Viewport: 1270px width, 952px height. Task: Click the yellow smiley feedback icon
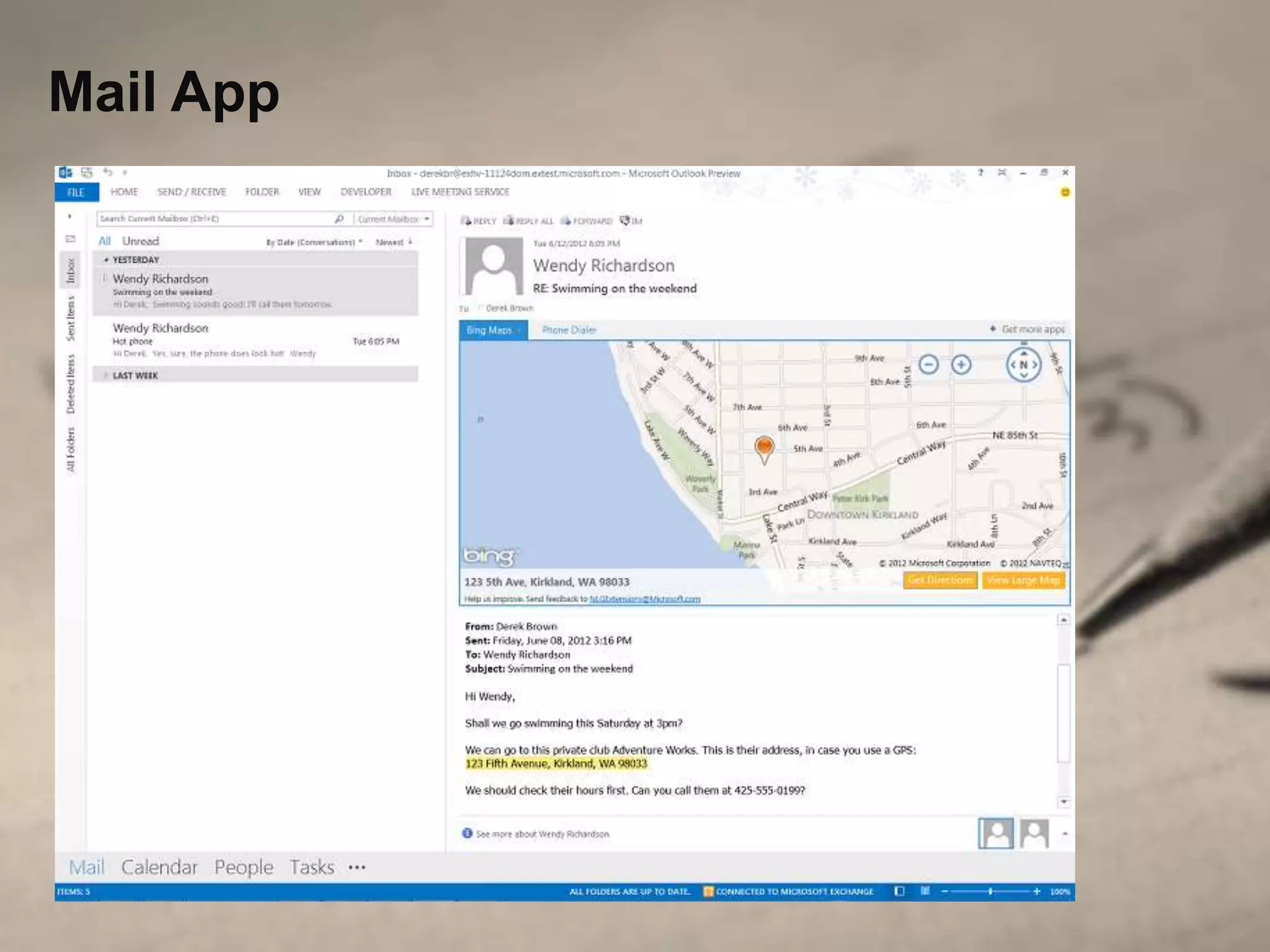click(1065, 193)
